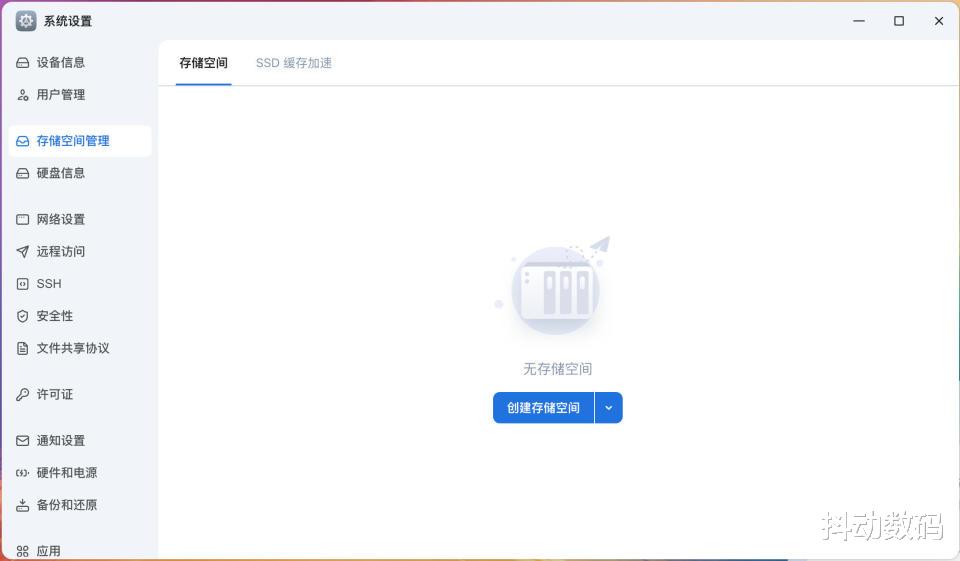The width and height of the screenshot is (960, 561).
Task: Minimize the system settings window
Action: tap(859, 21)
